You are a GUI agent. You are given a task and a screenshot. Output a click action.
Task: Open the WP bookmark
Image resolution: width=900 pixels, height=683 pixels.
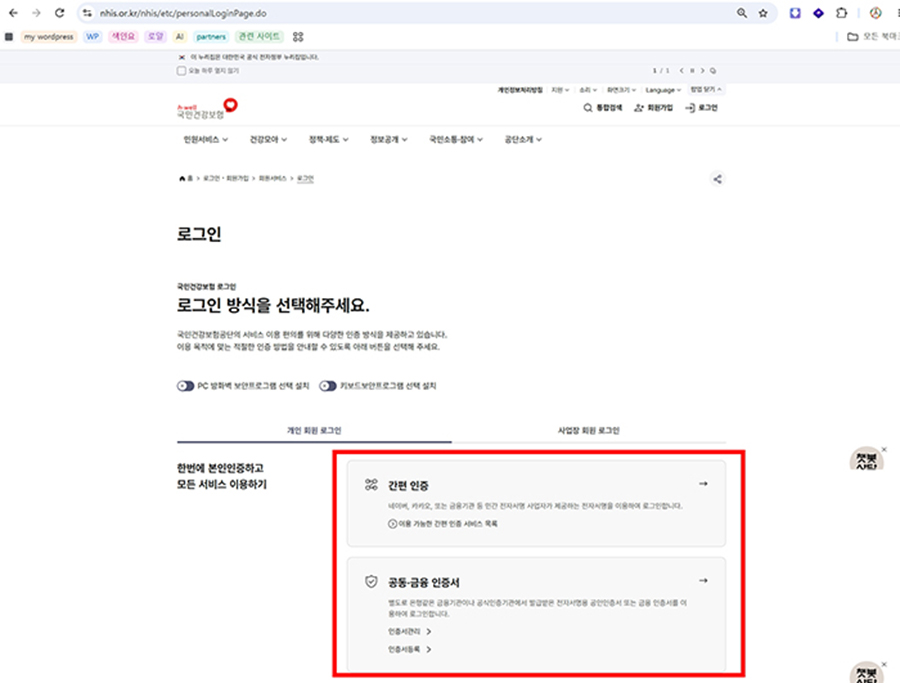(x=92, y=37)
